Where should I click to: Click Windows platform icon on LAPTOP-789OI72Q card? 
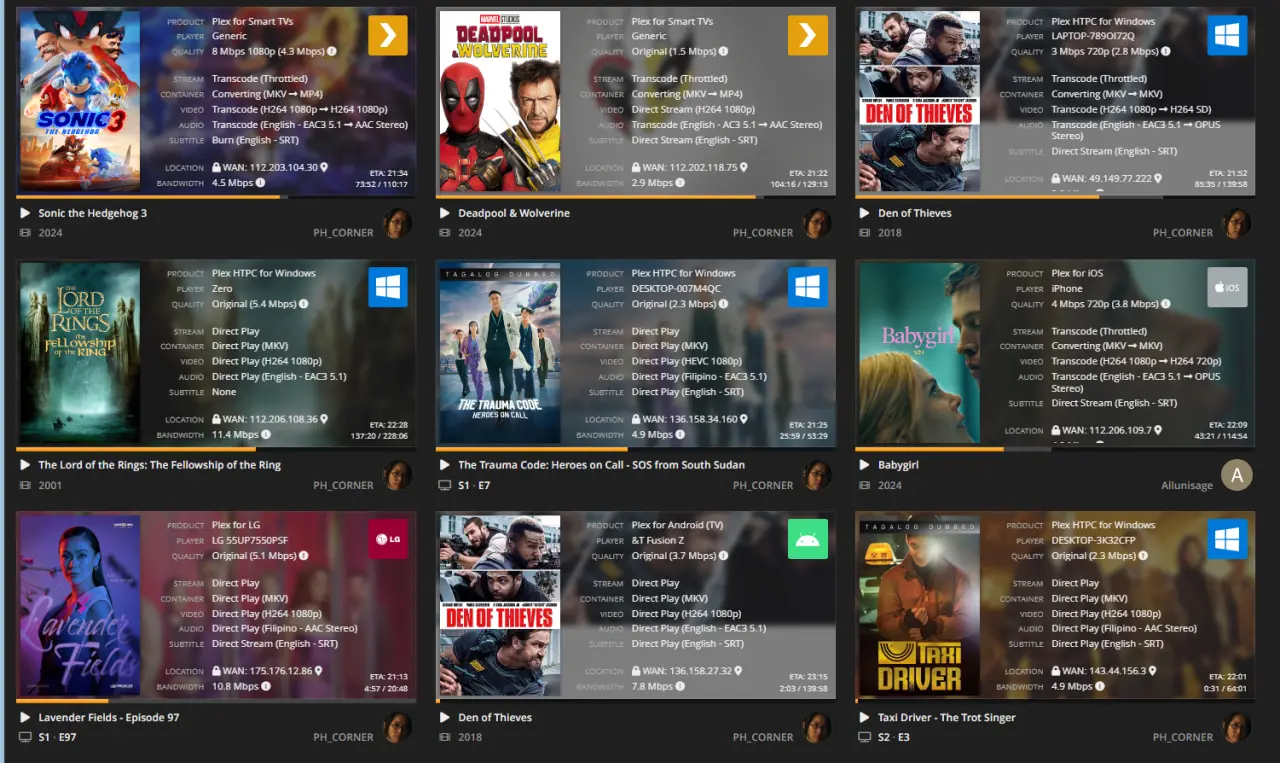click(1228, 35)
